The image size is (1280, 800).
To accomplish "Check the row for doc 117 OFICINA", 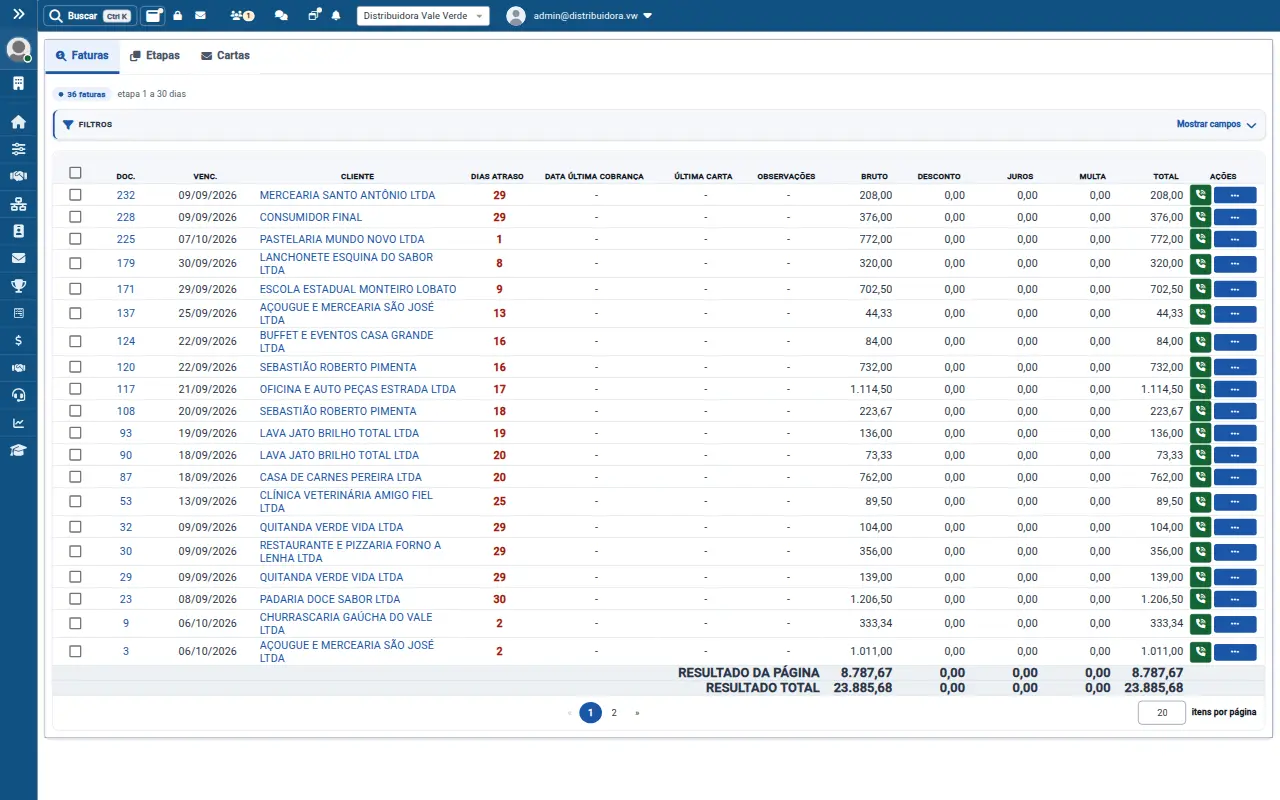I will tap(75, 389).
